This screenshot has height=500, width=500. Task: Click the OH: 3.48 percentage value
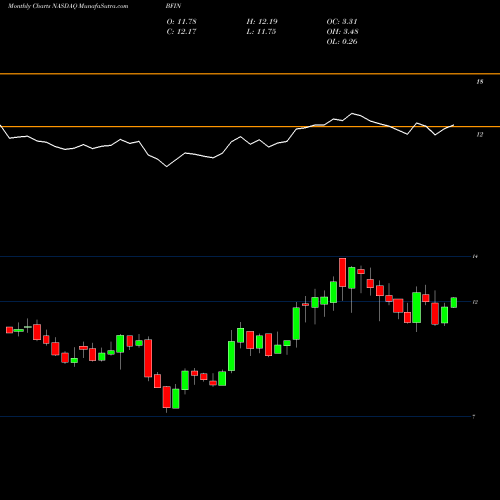[343, 32]
